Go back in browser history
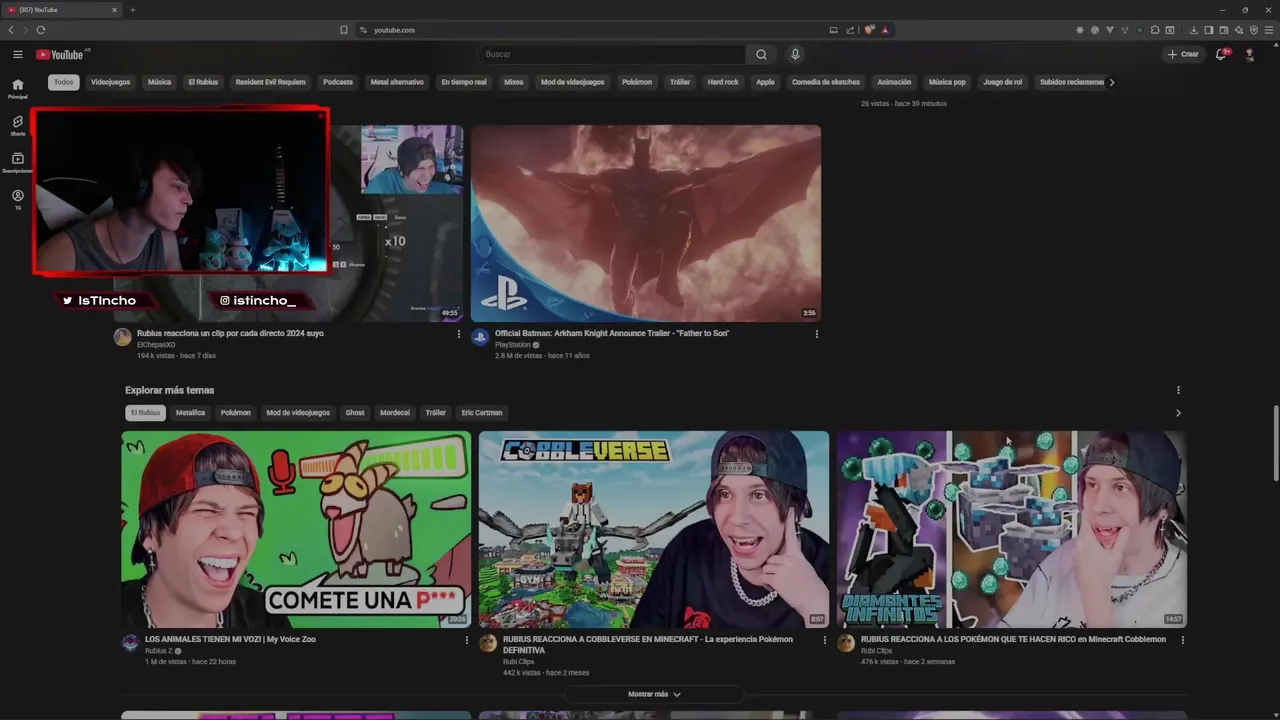 [11, 30]
